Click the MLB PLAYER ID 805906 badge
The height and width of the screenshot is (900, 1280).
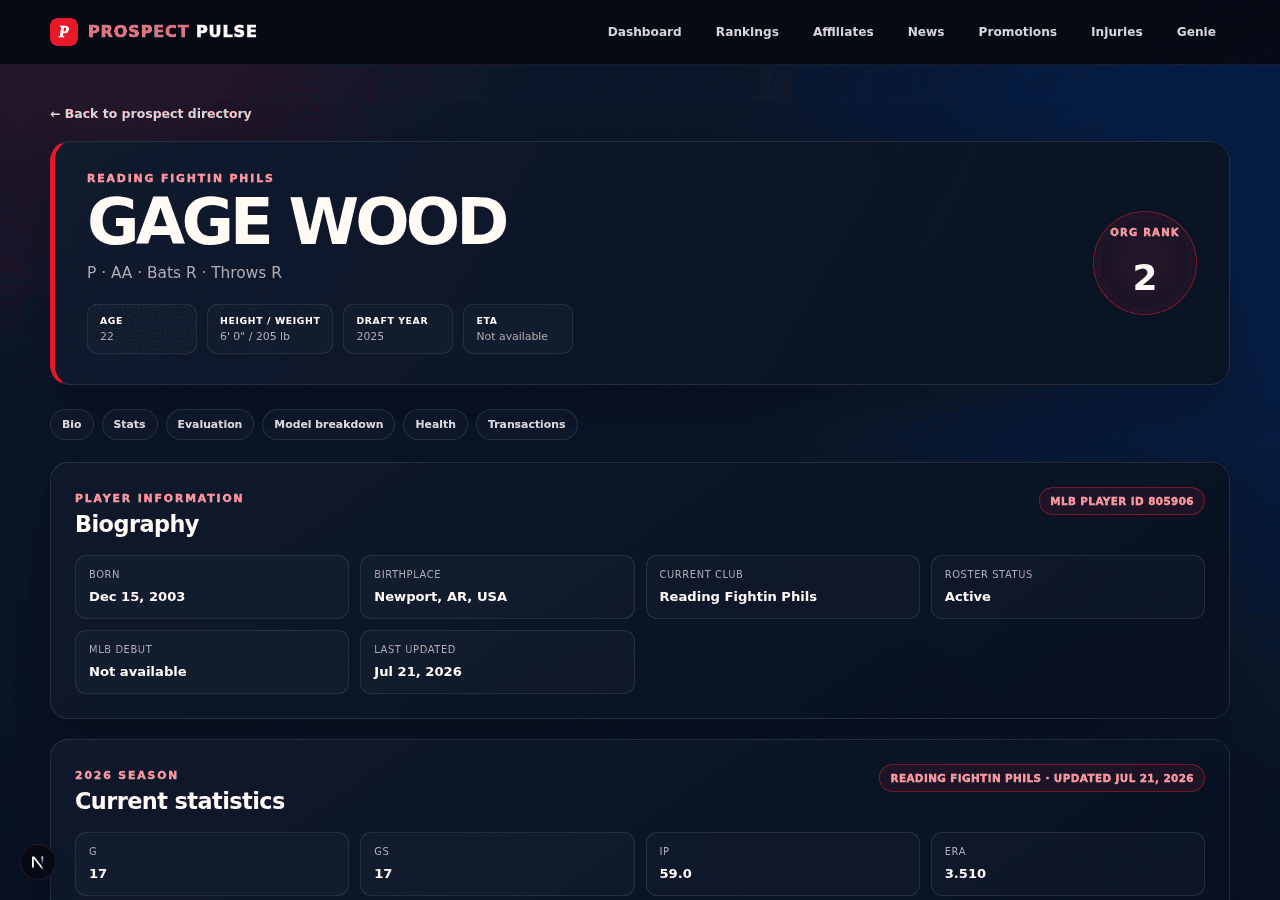[1122, 501]
